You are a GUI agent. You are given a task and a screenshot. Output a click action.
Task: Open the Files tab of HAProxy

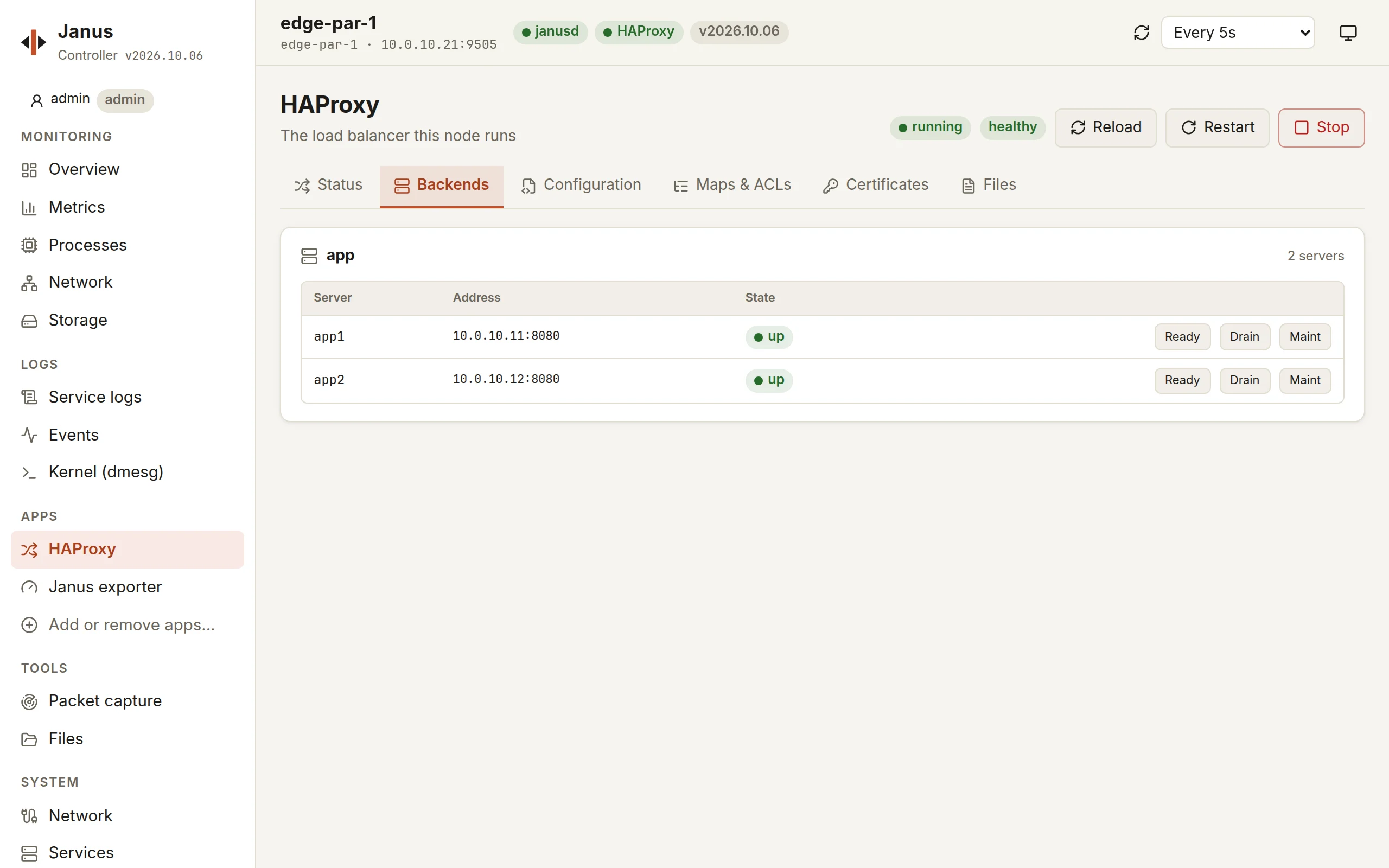(989, 186)
